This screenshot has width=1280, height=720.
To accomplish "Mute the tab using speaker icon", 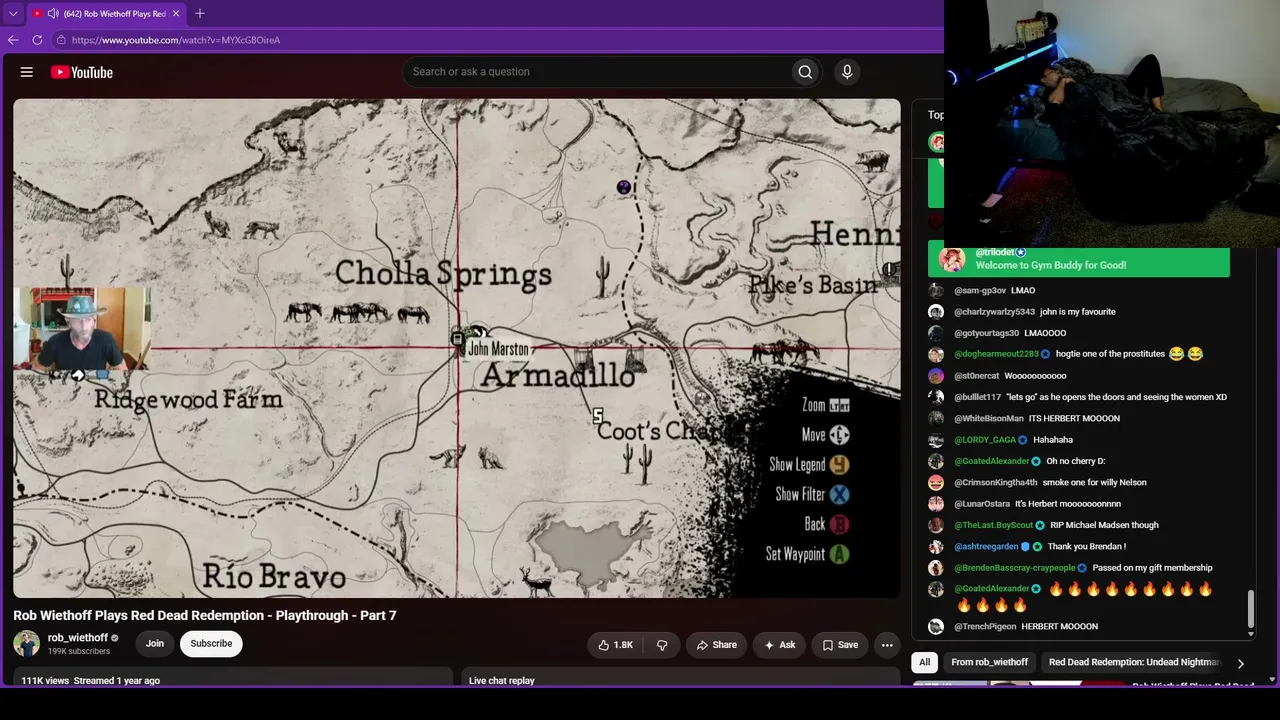I will (x=52, y=14).
